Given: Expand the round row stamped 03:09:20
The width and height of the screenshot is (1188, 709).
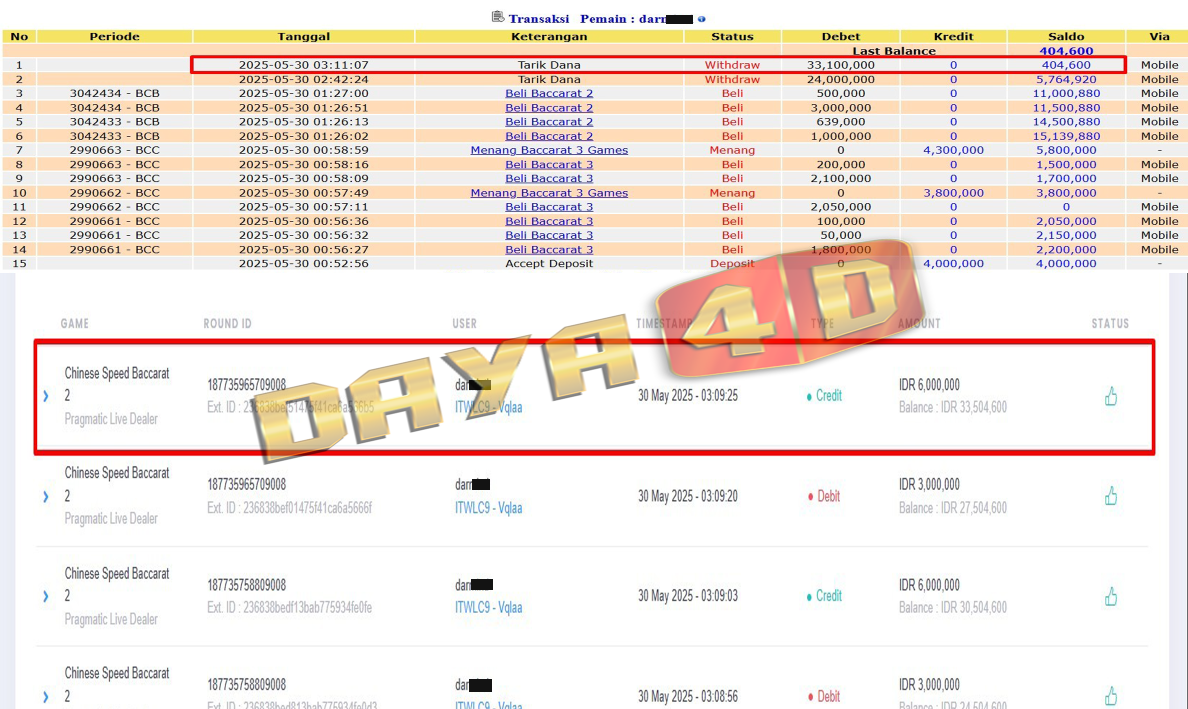Looking at the screenshot, I should [45, 496].
